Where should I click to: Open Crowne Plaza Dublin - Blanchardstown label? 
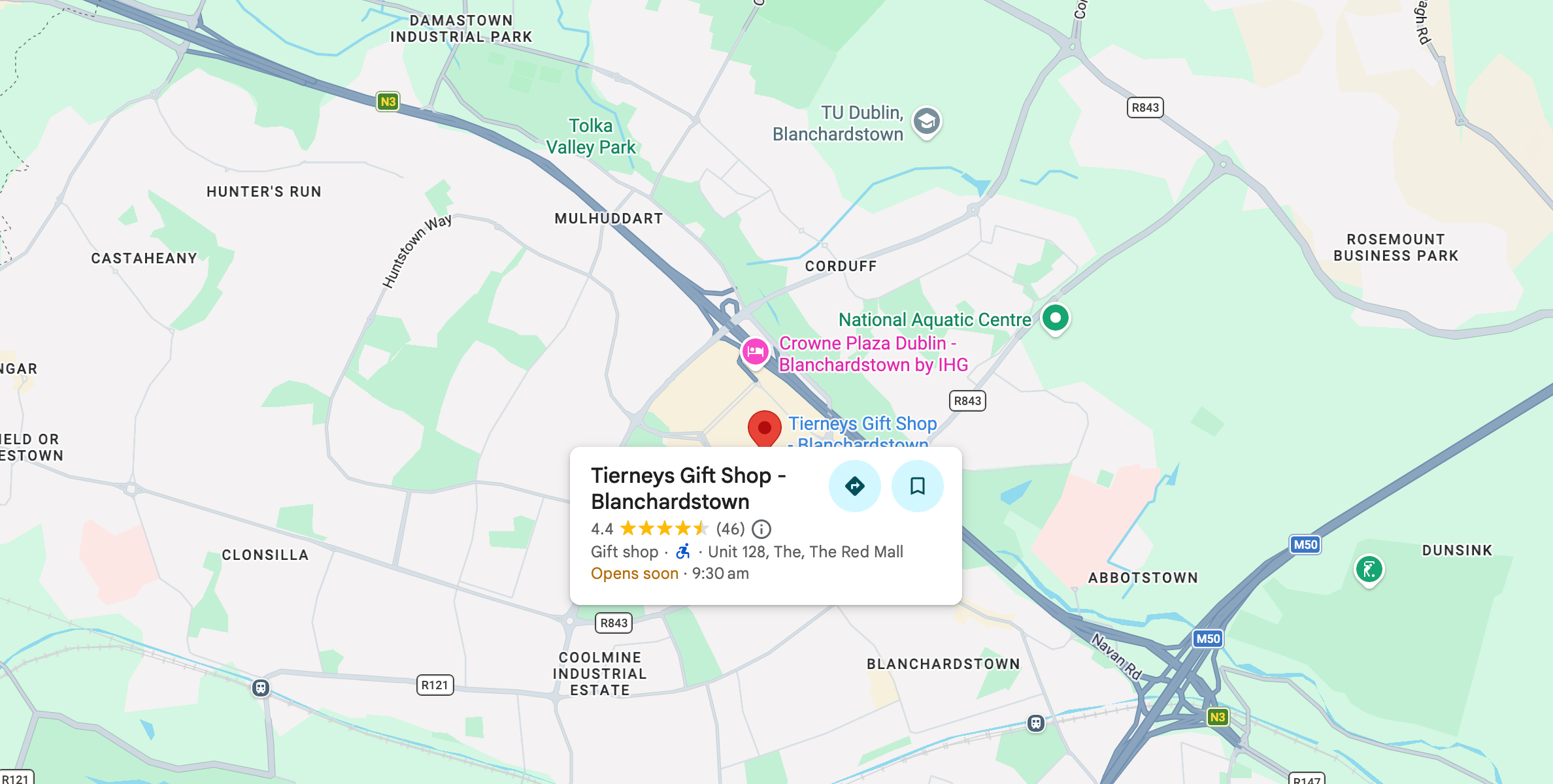pos(873,353)
